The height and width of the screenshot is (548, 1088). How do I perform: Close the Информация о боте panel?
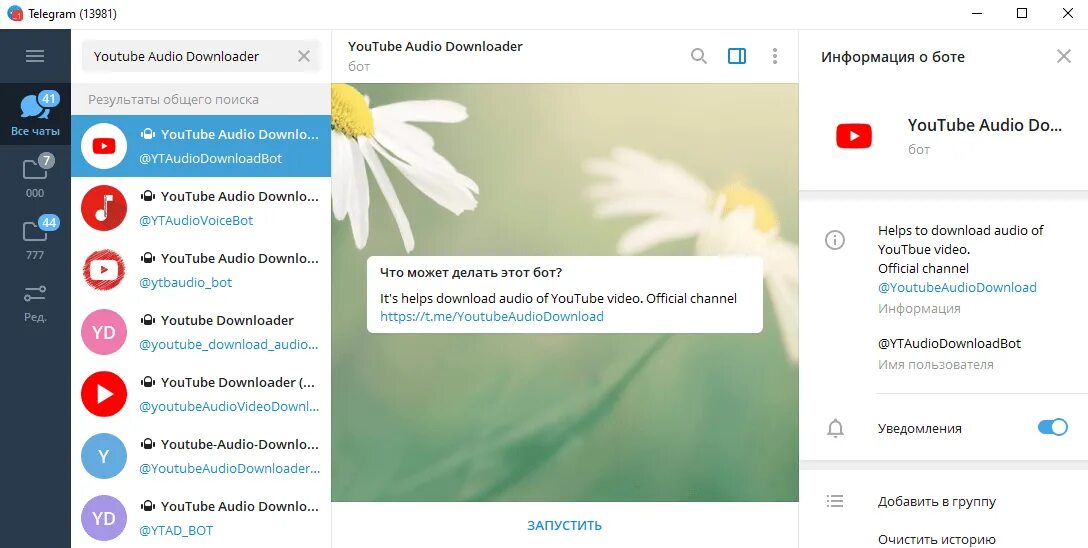coord(1064,56)
